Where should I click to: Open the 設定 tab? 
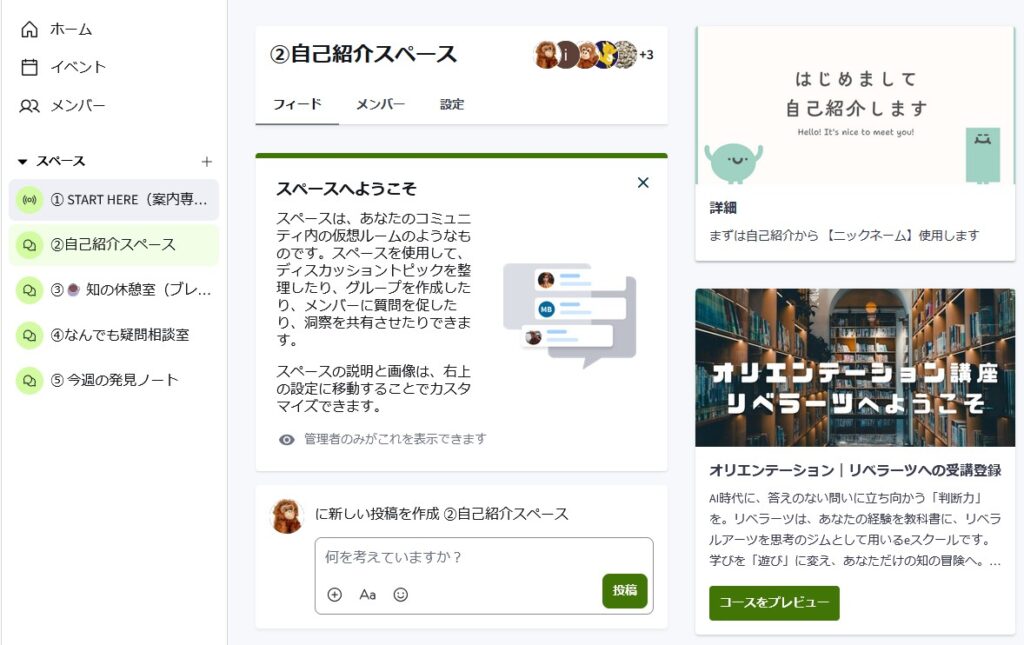tap(452, 104)
